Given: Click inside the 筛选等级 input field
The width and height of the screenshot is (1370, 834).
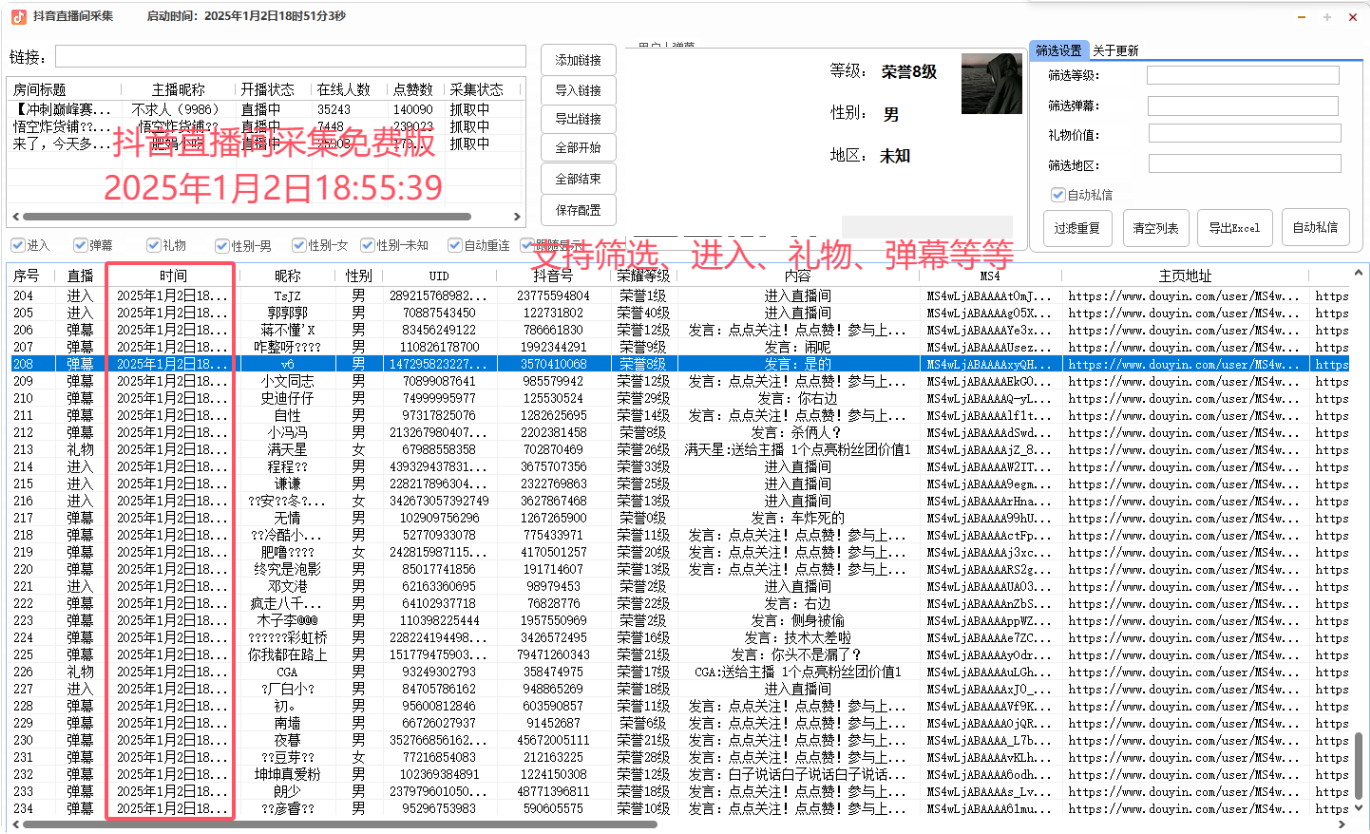Looking at the screenshot, I should coord(1243,74).
